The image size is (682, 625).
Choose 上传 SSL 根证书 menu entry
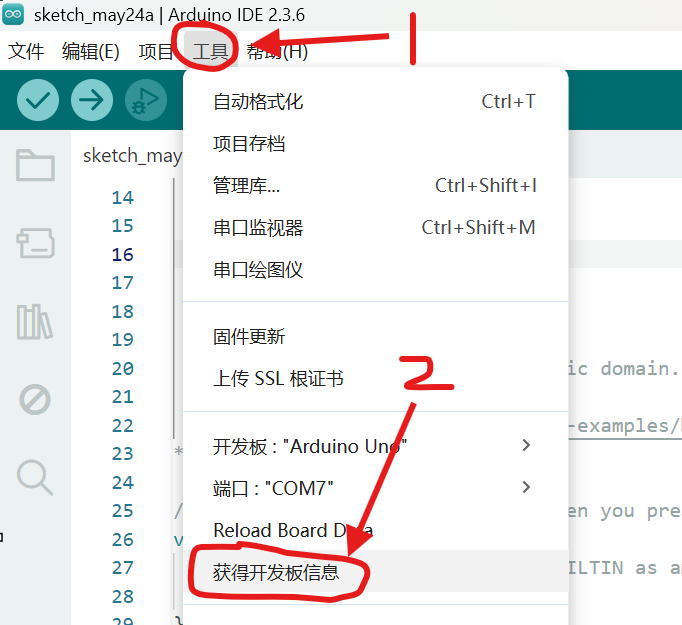click(x=376, y=378)
